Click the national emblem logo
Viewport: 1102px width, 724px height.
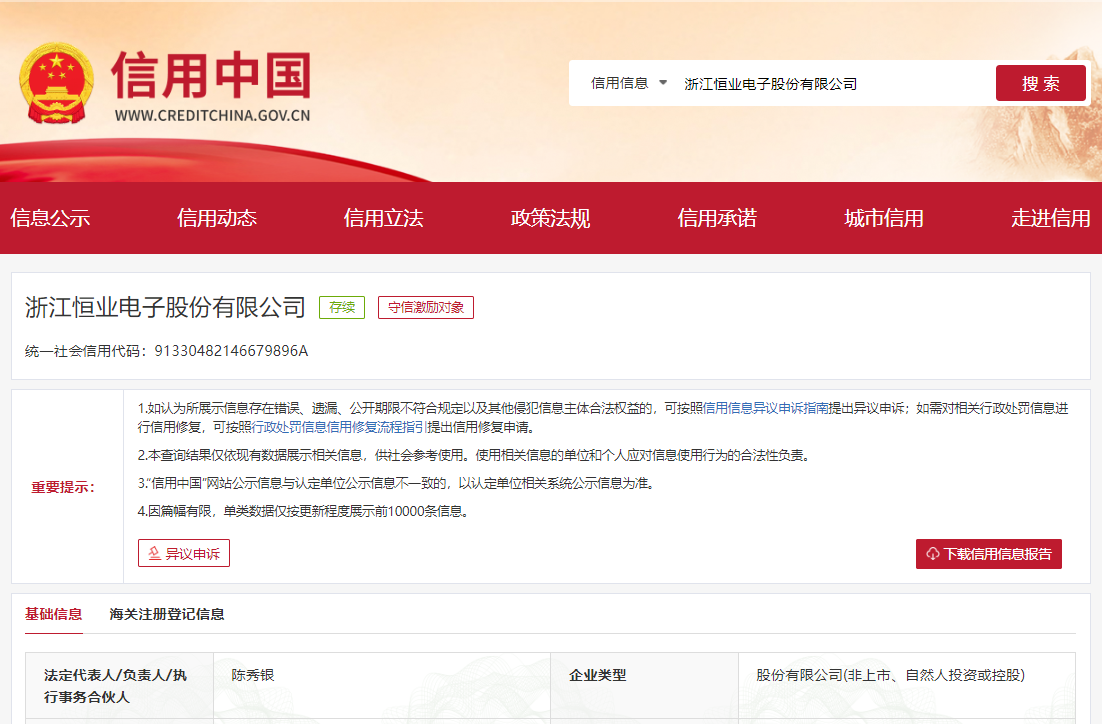[56, 83]
